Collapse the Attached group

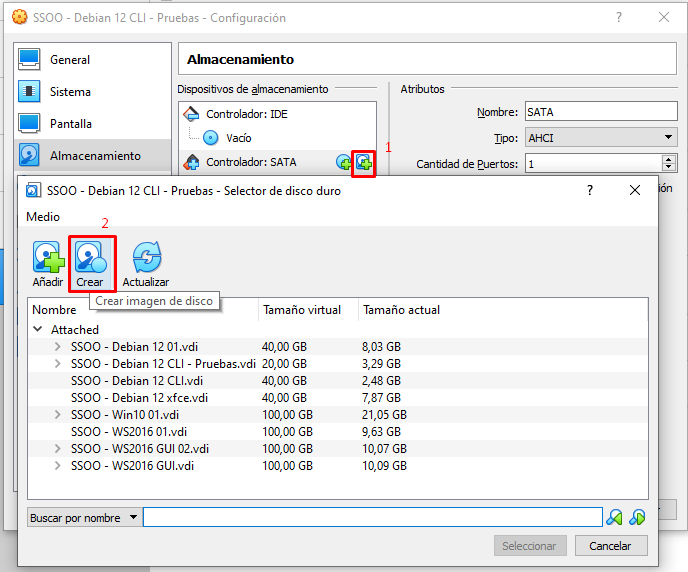(38, 329)
